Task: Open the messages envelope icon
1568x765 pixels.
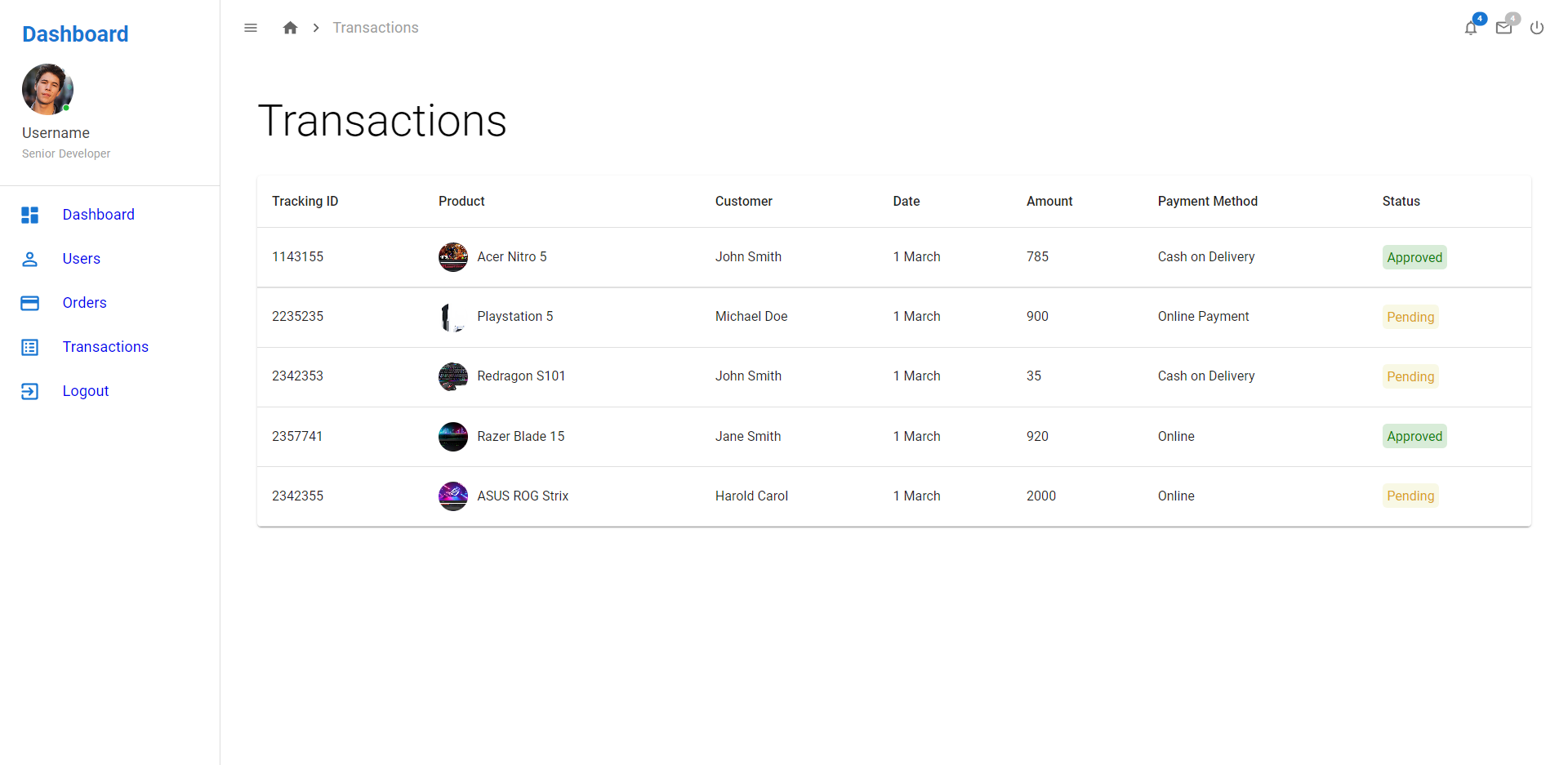Action: [1503, 28]
